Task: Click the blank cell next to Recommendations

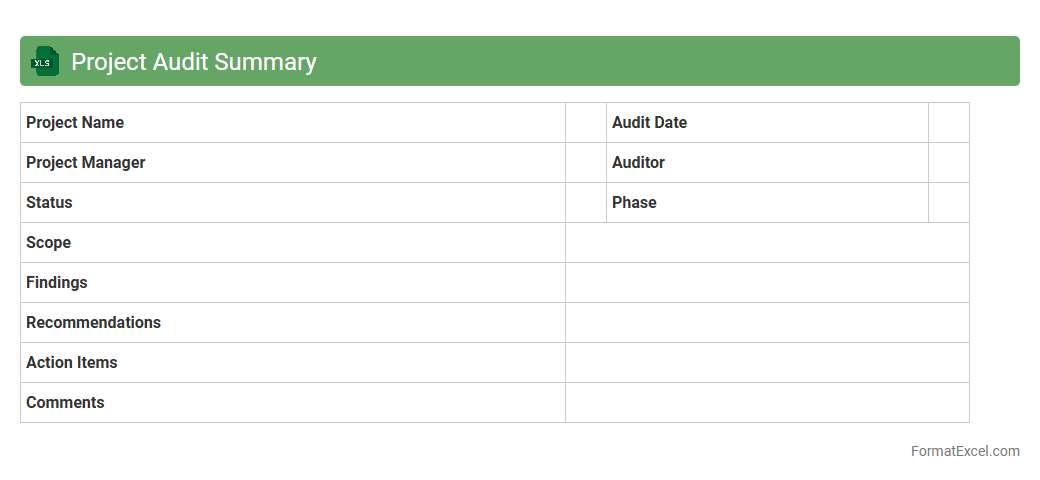Action: point(767,323)
